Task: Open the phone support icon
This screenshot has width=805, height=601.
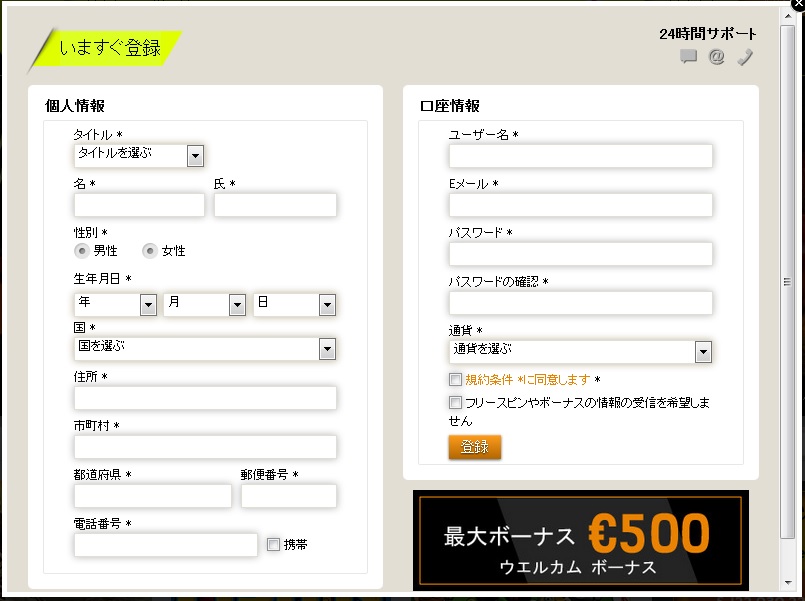Action: (x=745, y=57)
